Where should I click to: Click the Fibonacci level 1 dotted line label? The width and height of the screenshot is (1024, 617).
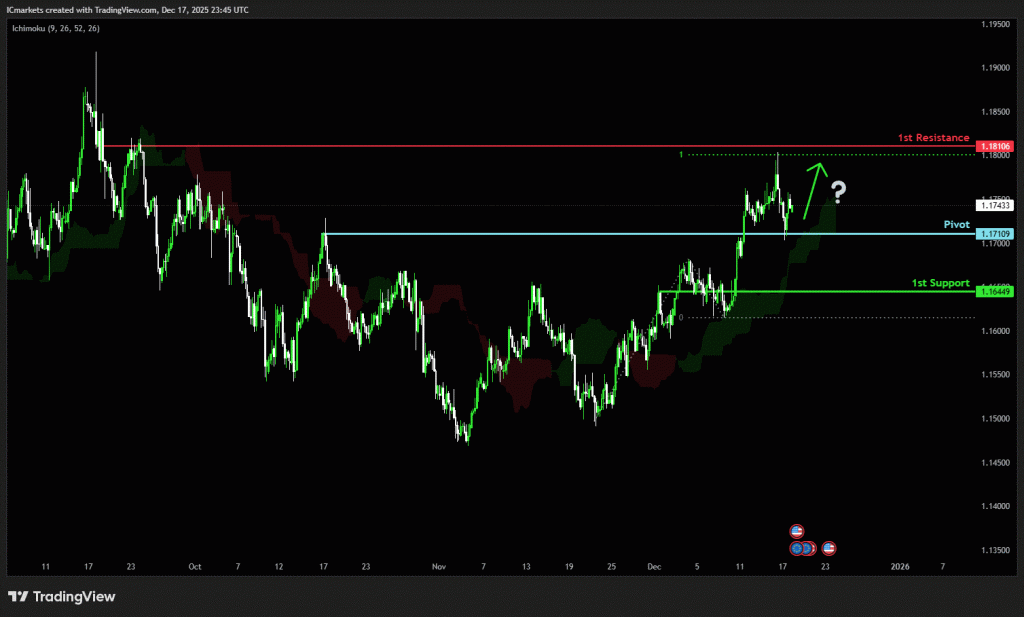(x=681, y=155)
